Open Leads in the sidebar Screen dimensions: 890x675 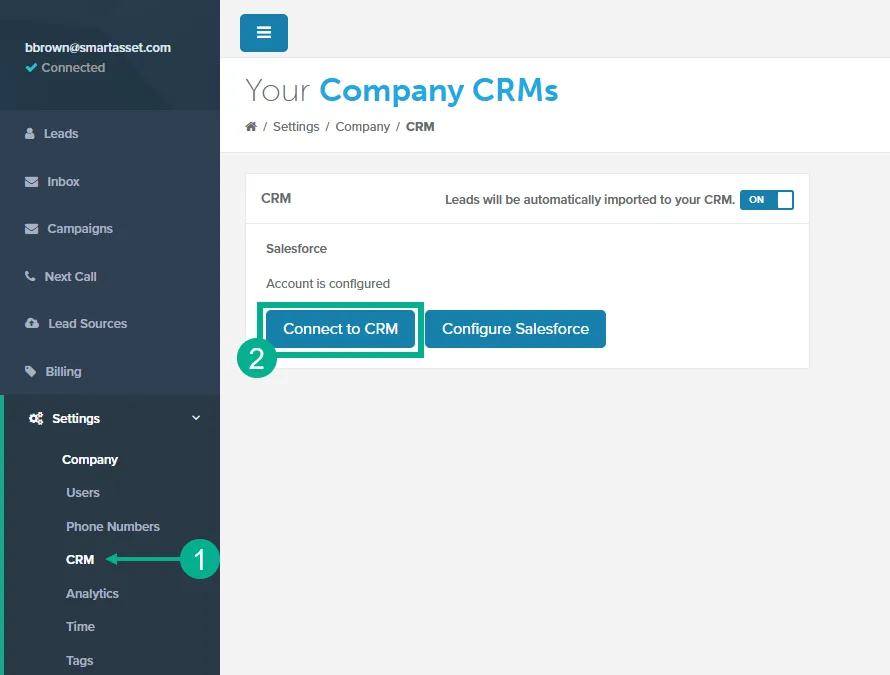pyautogui.click(x=61, y=133)
